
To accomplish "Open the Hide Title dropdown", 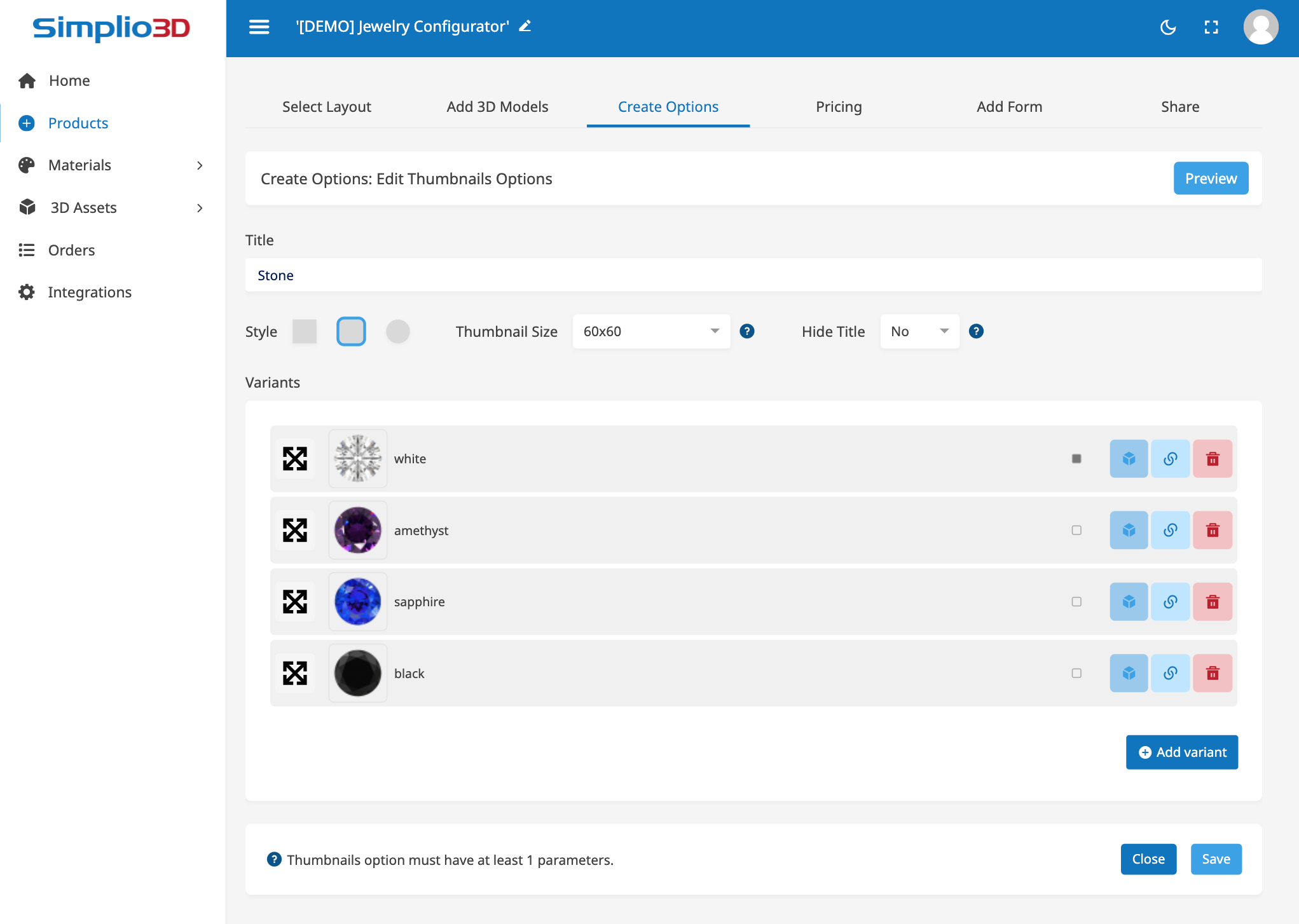I will (919, 331).
